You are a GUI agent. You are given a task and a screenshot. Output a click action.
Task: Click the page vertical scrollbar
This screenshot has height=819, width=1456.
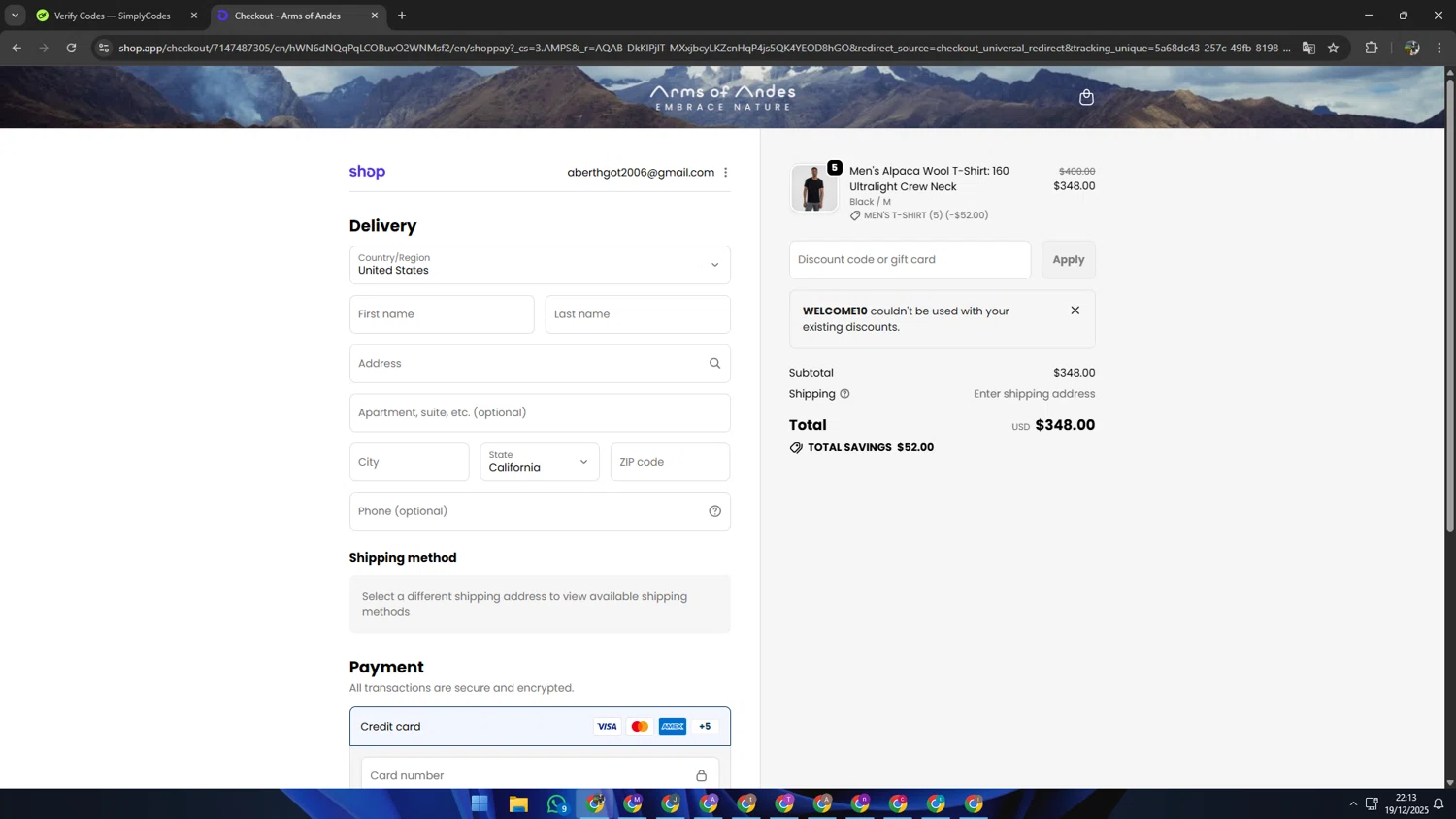pyautogui.click(x=1450, y=305)
